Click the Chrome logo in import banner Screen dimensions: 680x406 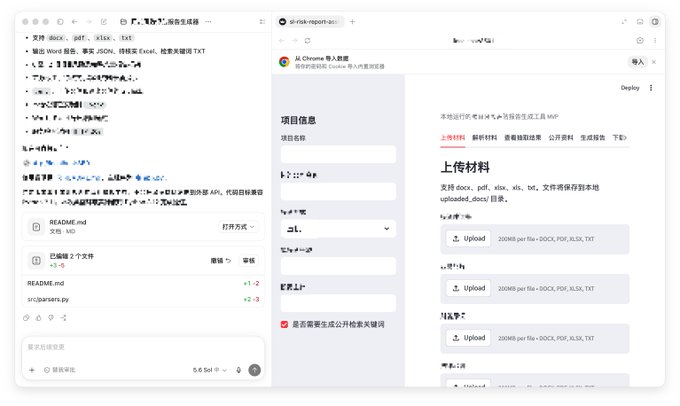[x=284, y=62]
